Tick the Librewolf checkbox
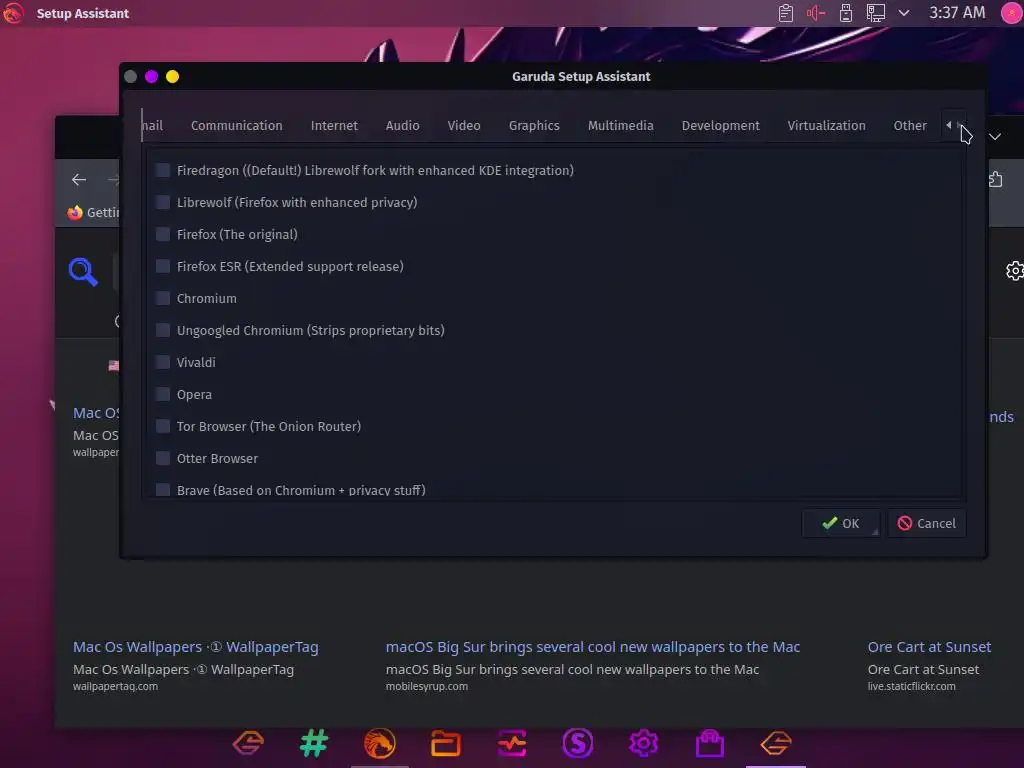 pos(163,202)
